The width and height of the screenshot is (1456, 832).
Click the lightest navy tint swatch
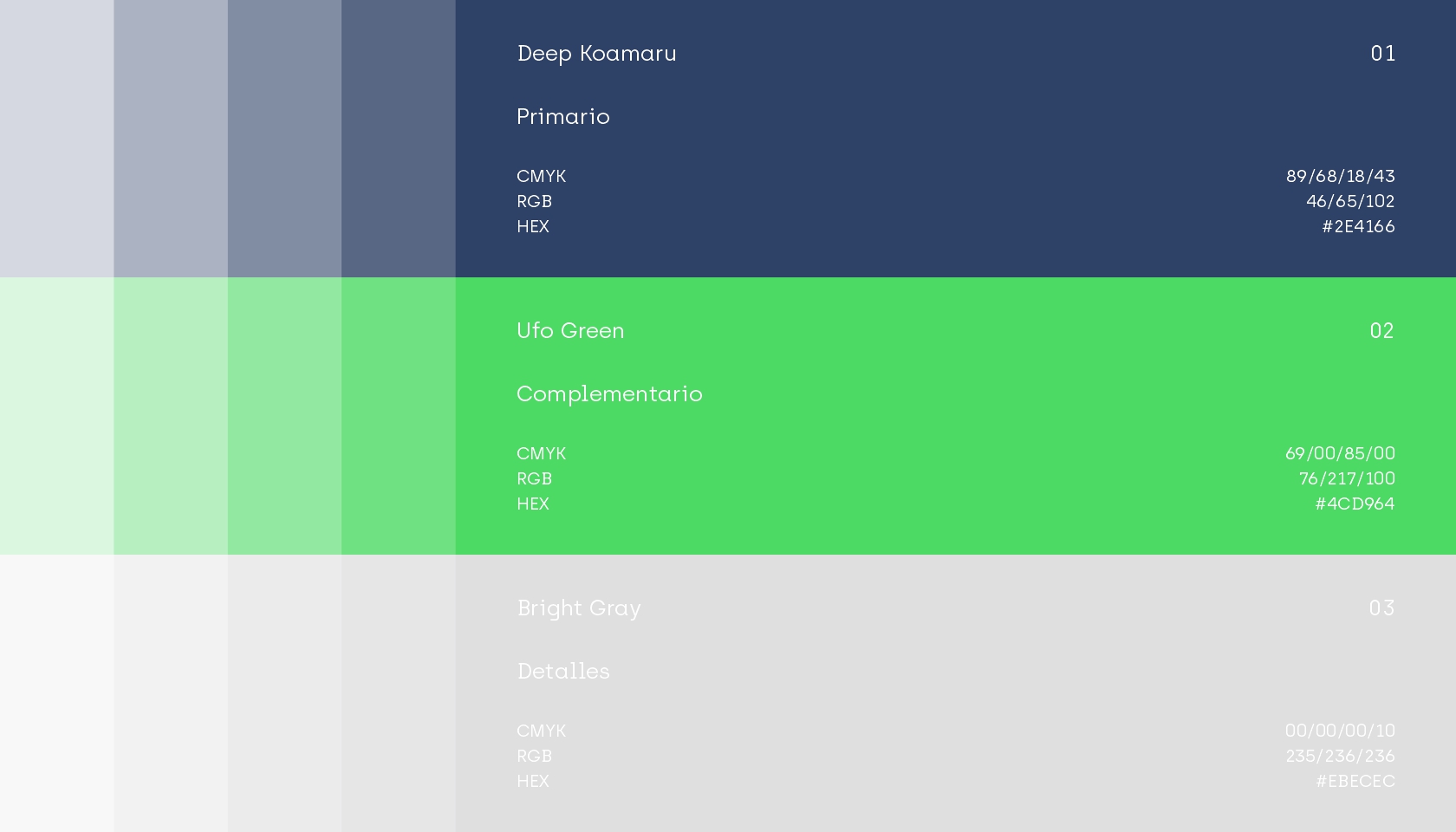tap(56, 139)
